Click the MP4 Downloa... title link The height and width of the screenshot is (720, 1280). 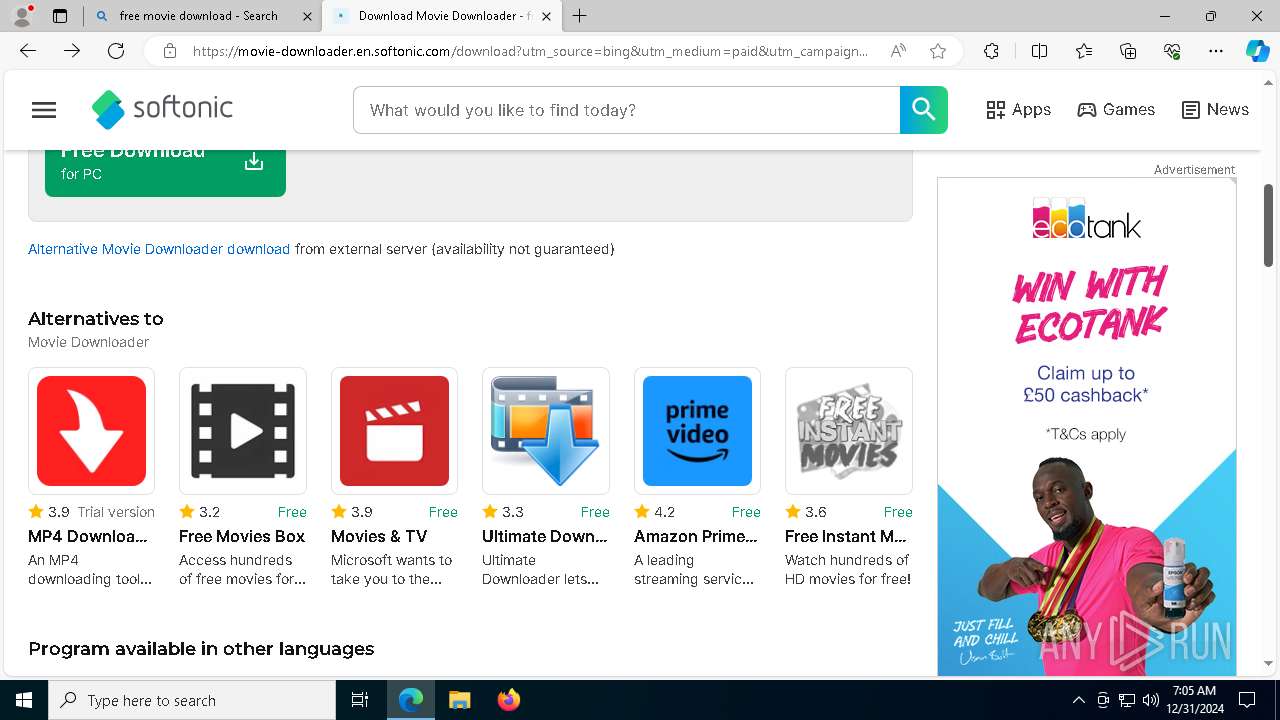tap(88, 536)
